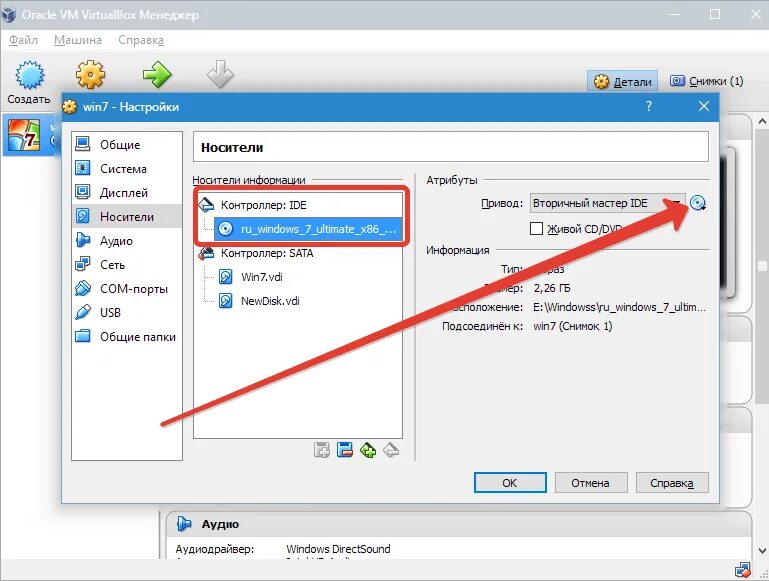Click scroll down arrow in the main window

click(x=762, y=551)
